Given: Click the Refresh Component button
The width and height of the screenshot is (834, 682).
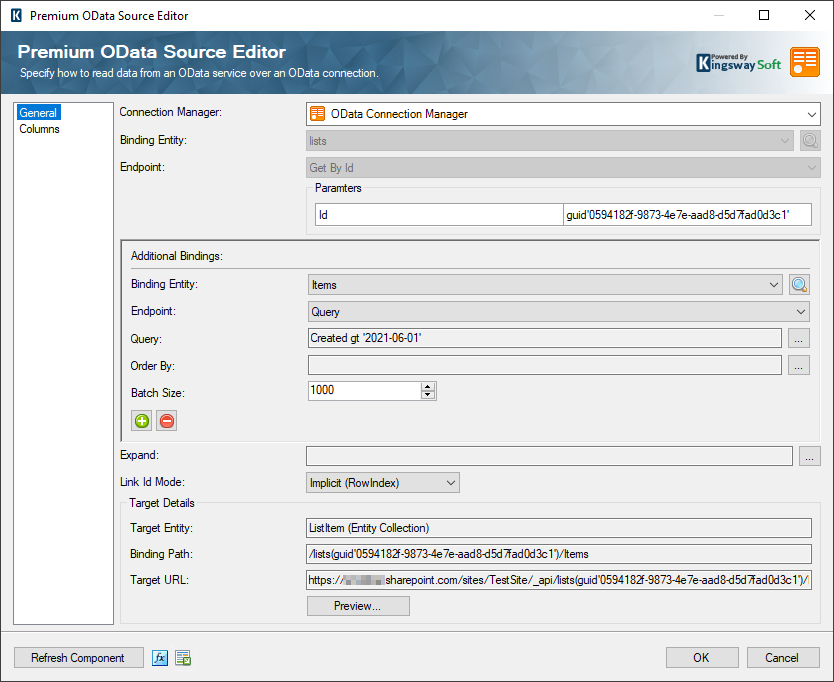Looking at the screenshot, I should pyautogui.click(x=78, y=657).
